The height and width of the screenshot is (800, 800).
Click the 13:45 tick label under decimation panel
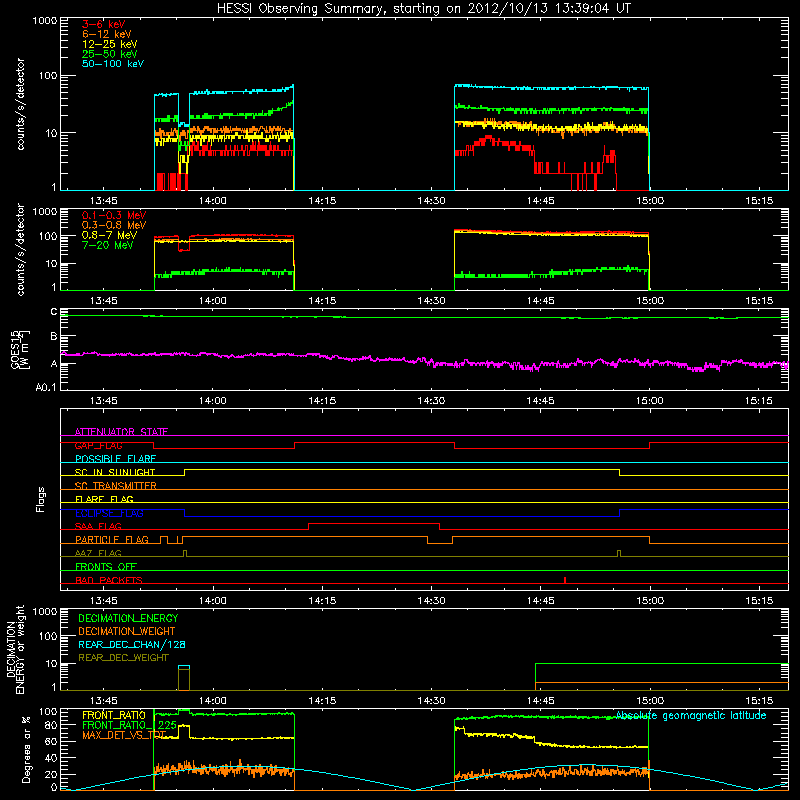(104, 701)
